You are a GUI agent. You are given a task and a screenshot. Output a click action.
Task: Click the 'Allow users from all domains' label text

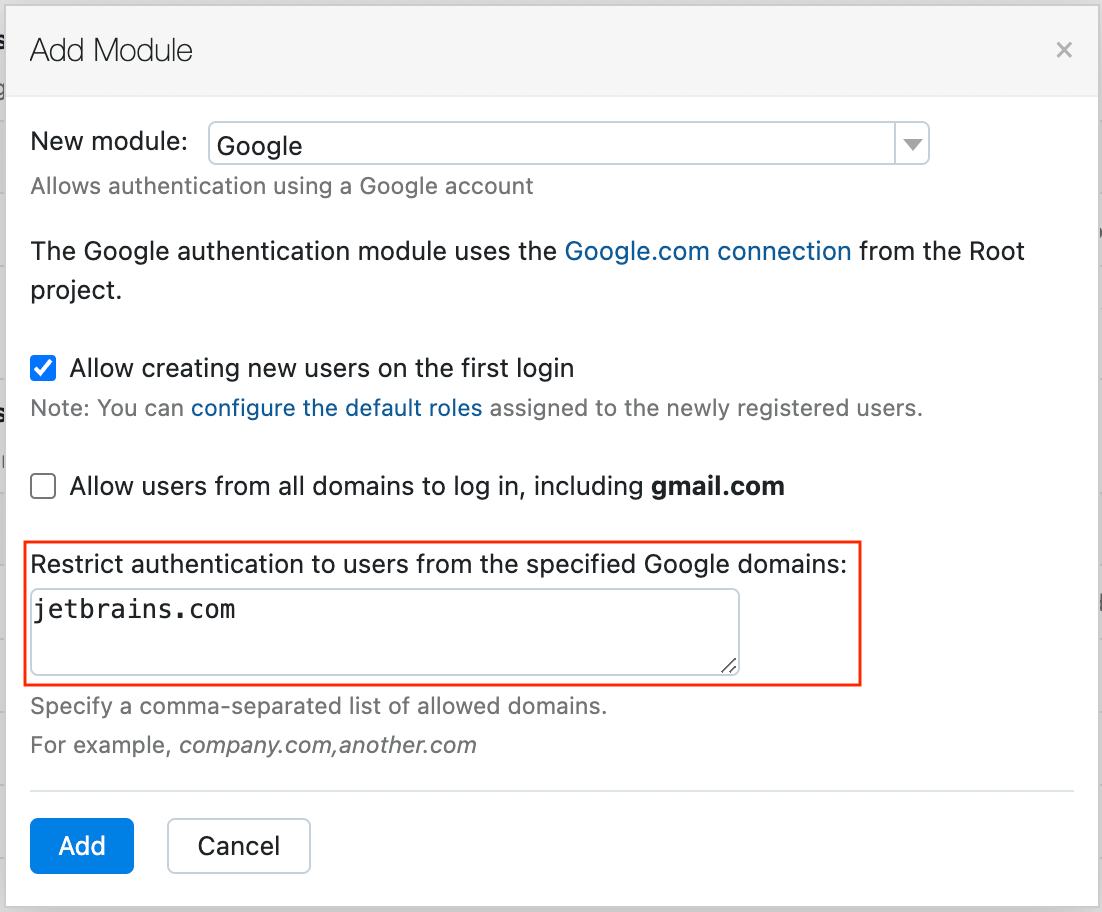[x=427, y=486]
